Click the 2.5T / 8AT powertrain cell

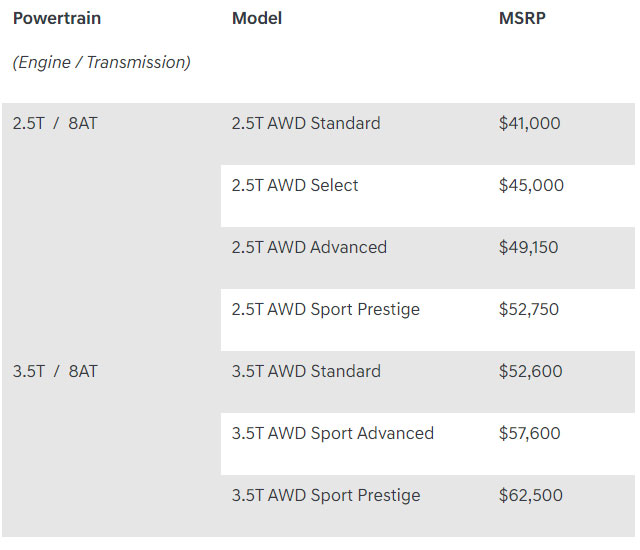coord(55,124)
